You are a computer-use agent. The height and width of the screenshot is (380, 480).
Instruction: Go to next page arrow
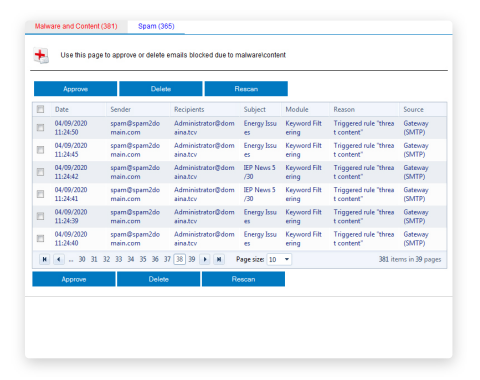click(x=205, y=259)
